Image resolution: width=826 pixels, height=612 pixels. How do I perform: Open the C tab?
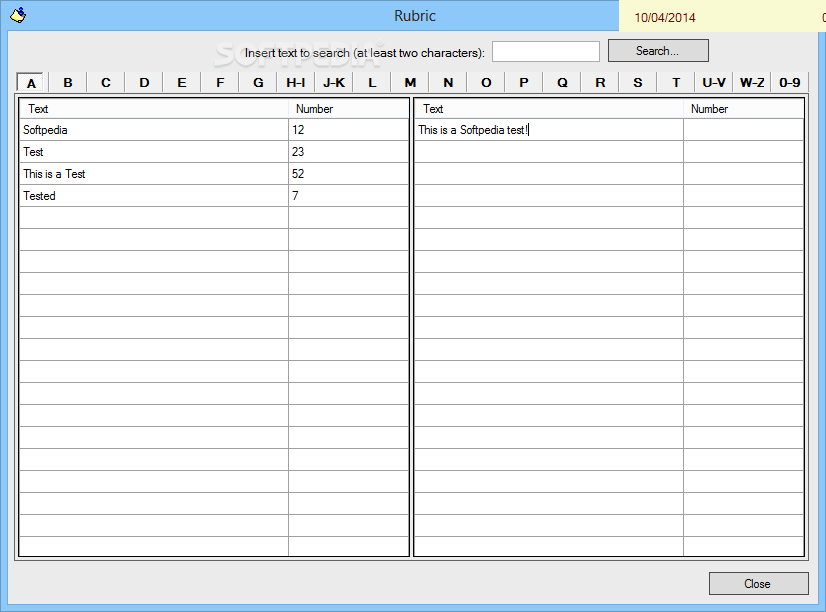click(106, 83)
